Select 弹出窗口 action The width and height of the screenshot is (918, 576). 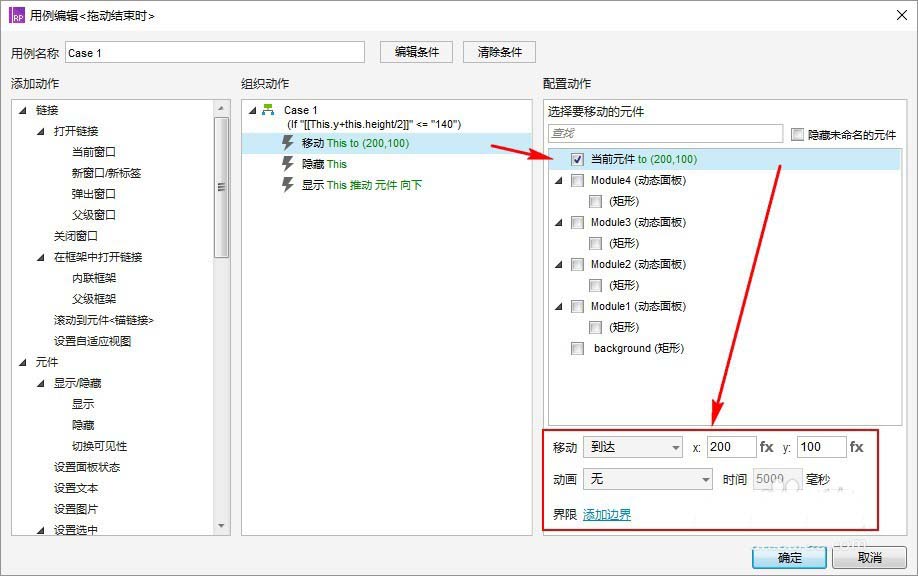(x=94, y=194)
